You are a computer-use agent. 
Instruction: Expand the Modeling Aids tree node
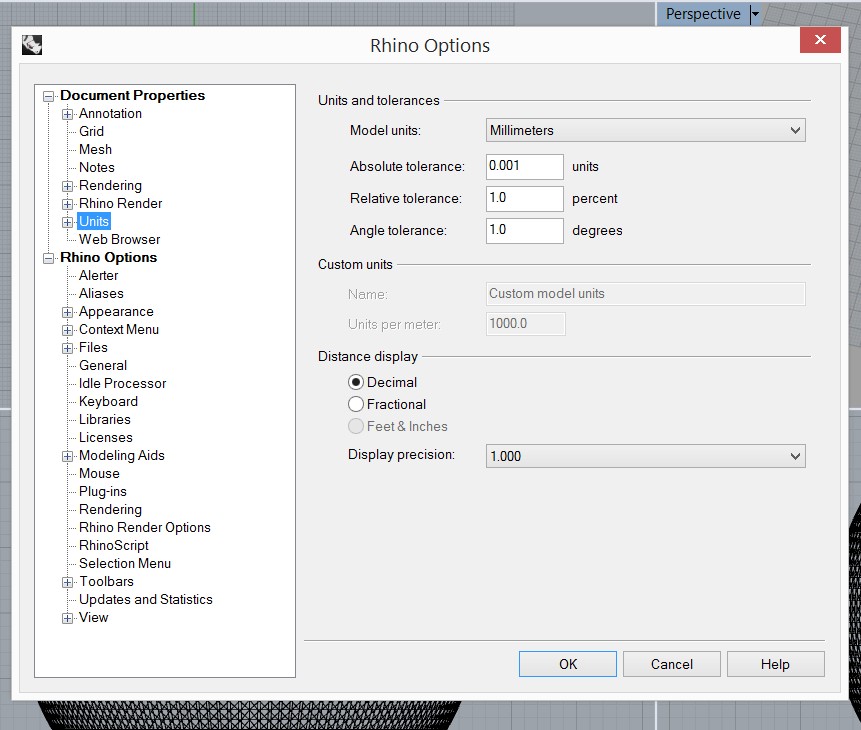(x=68, y=456)
